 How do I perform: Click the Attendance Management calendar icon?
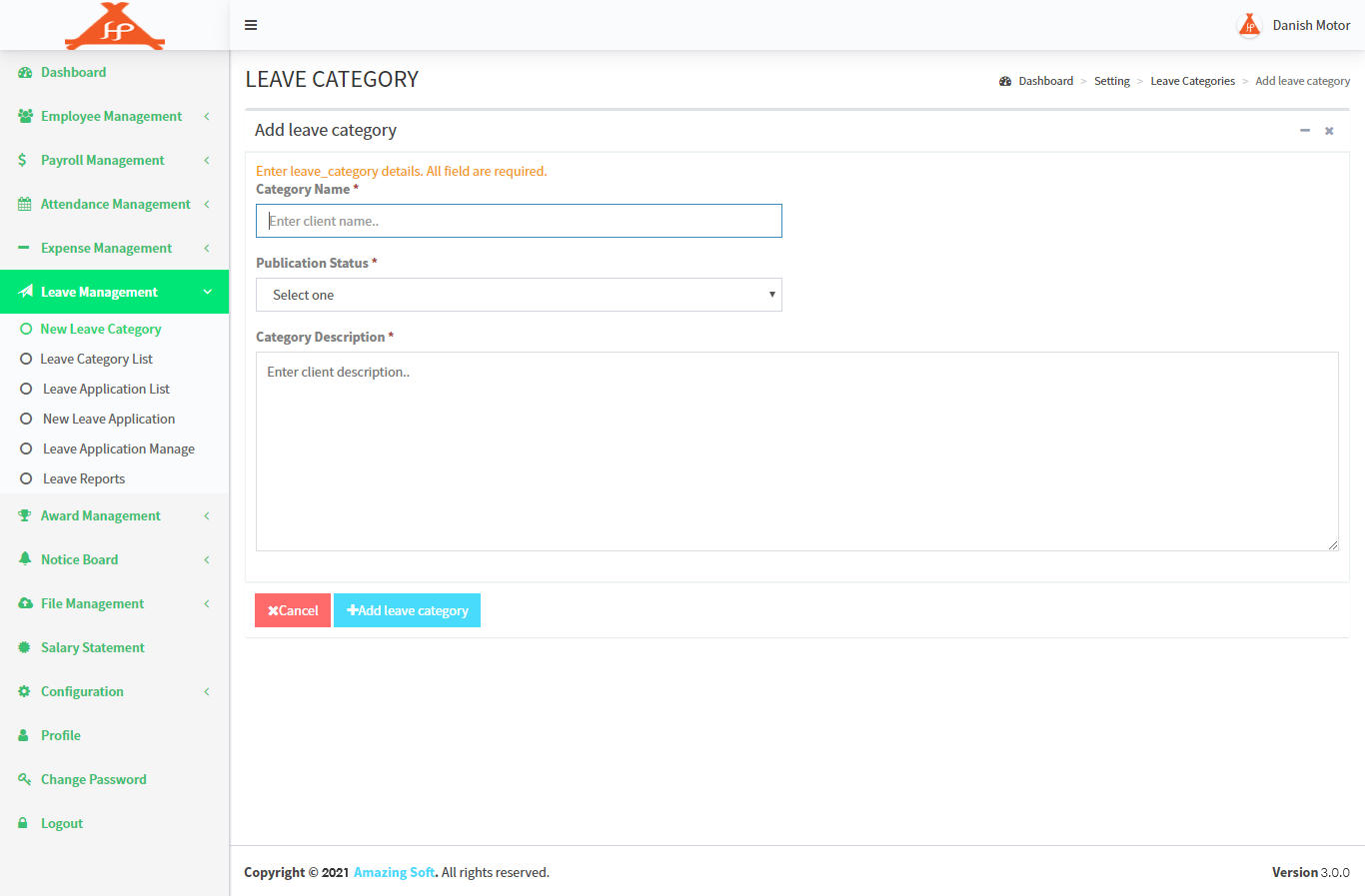point(25,205)
